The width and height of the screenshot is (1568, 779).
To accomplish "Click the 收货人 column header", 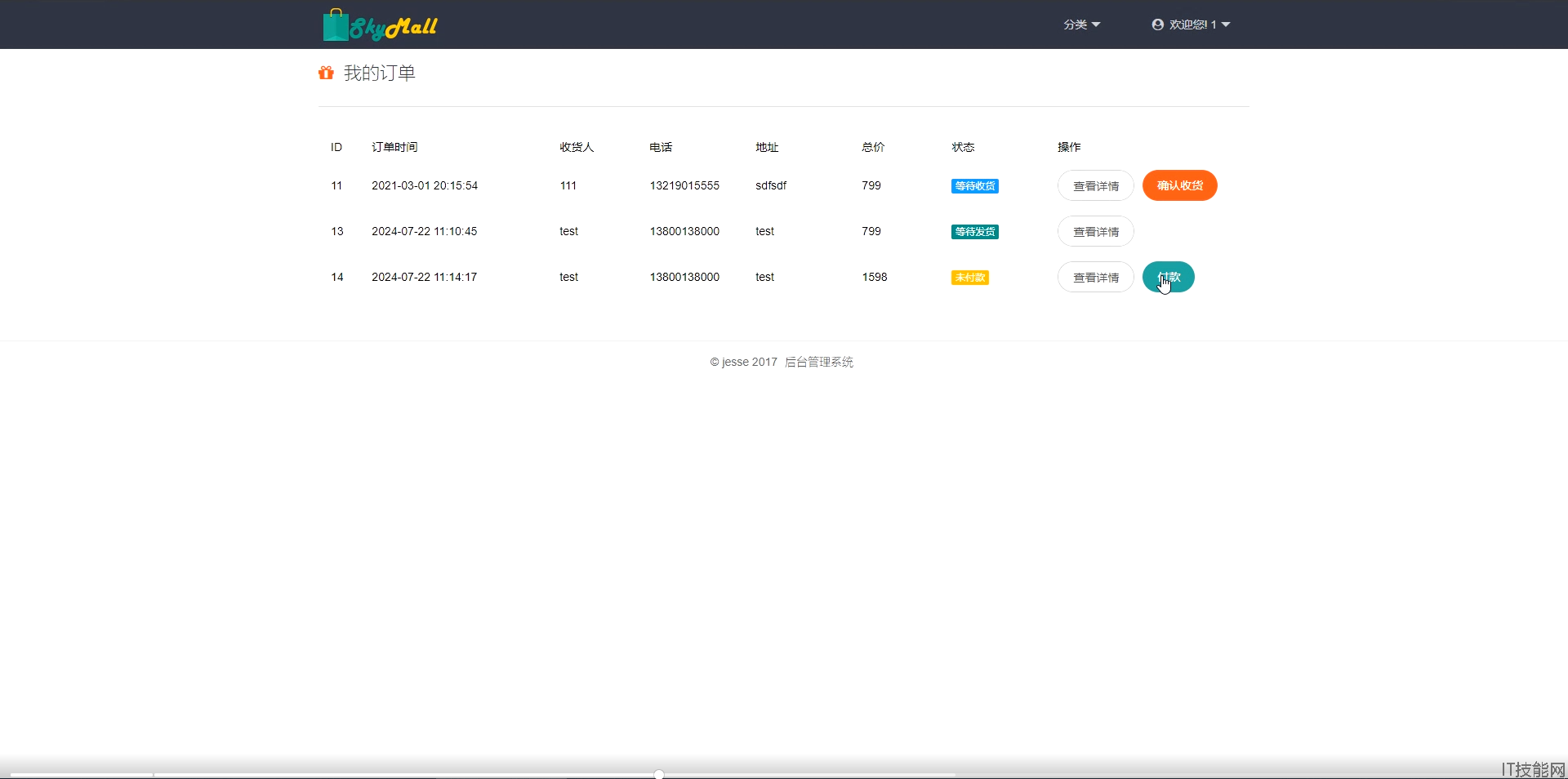I will [x=577, y=147].
